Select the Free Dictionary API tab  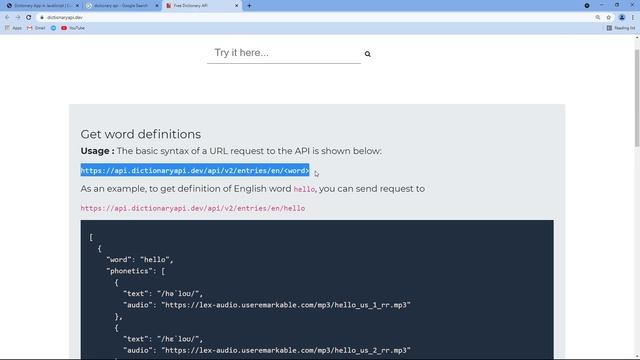202,6
